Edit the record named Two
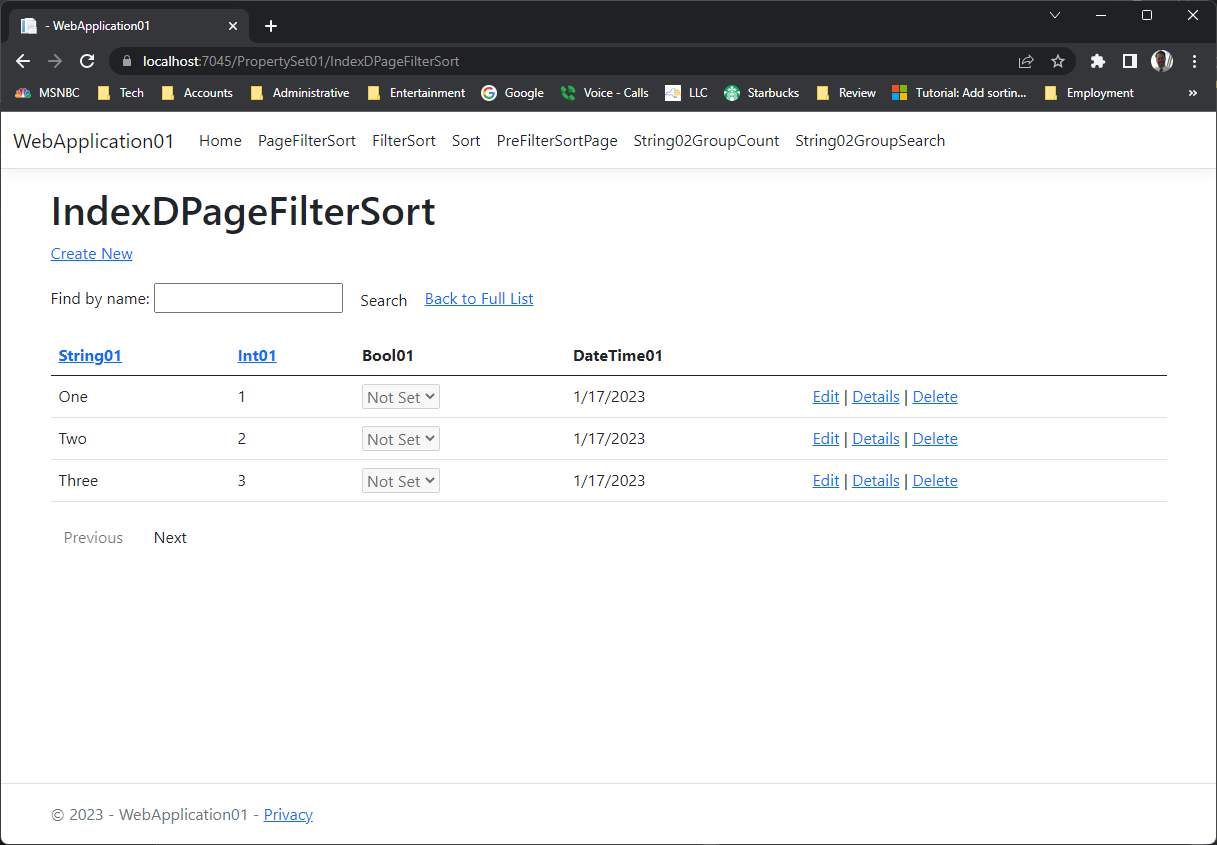The width and height of the screenshot is (1217, 845). [826, 439]
